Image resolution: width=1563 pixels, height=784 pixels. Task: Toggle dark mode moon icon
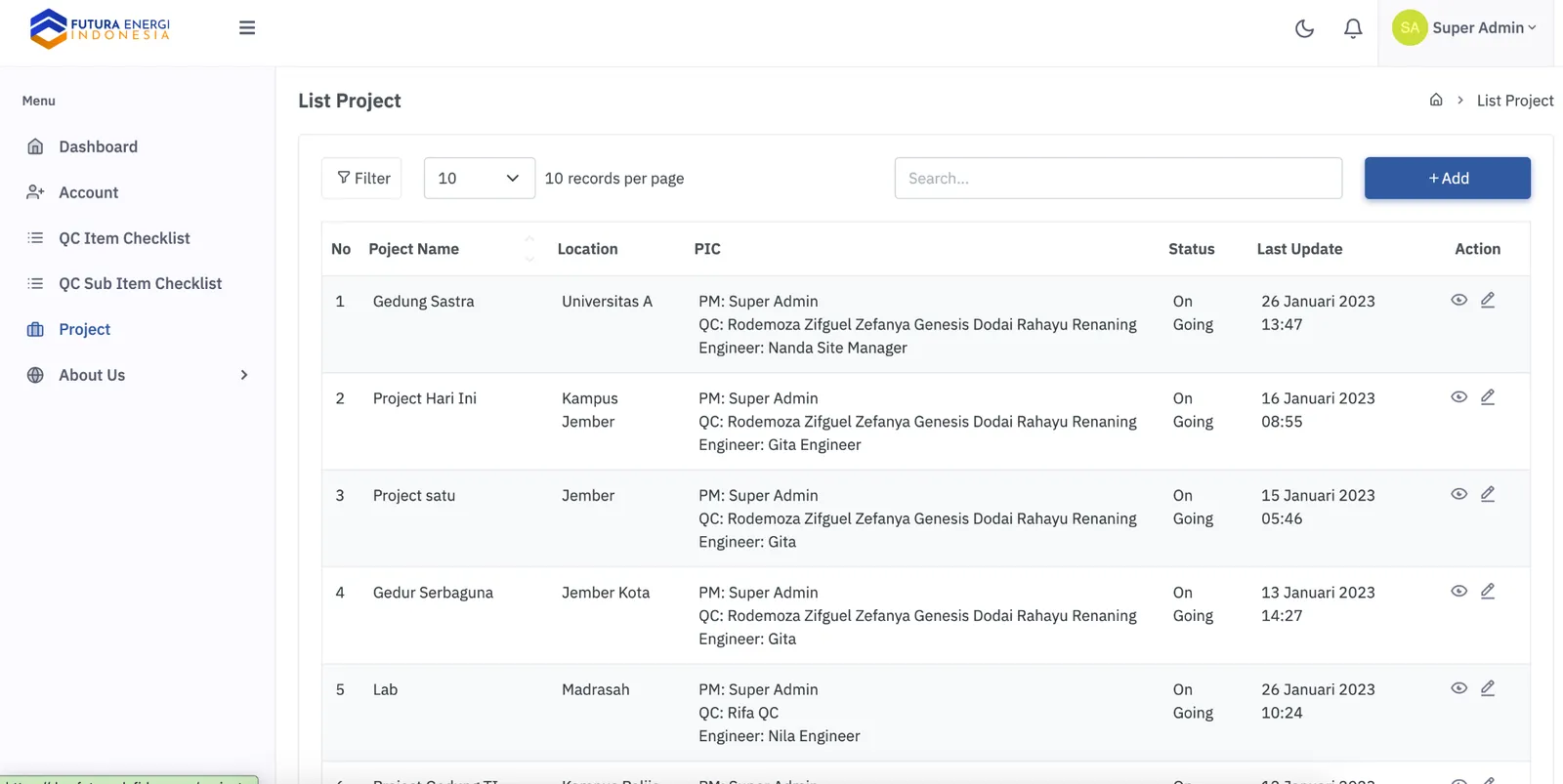[1304, 28]
